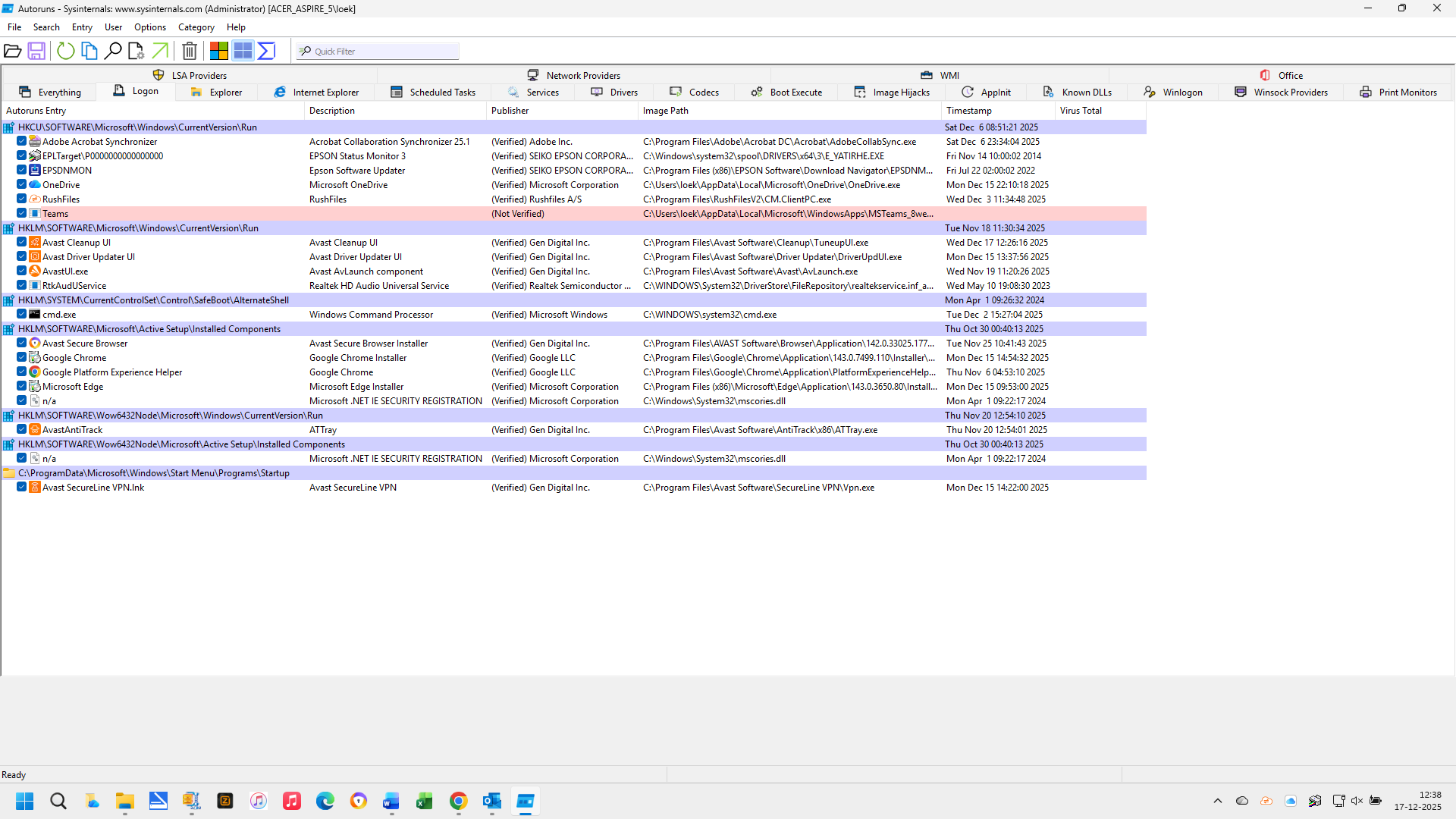Switch to the Services tab
Viewport: 1456px width, 819px height.
coord(534,93)
